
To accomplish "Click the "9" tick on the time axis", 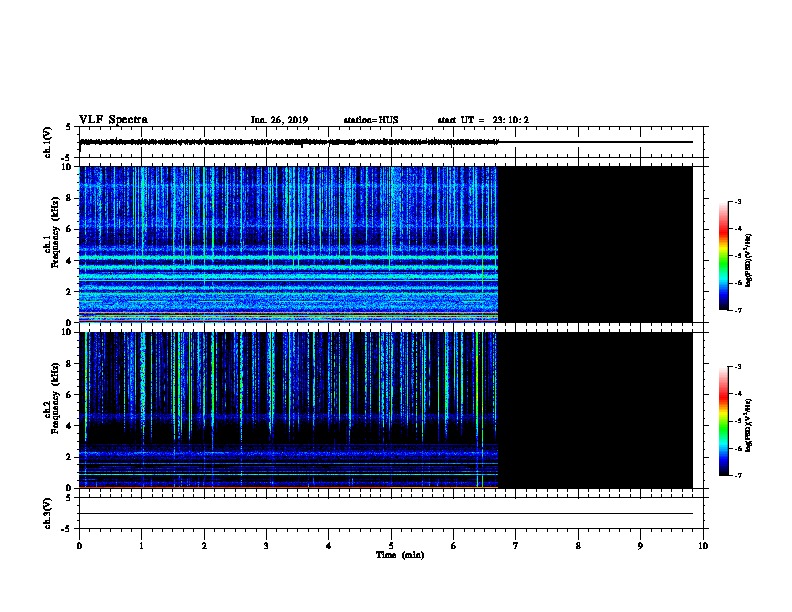I will coord(640,546).
